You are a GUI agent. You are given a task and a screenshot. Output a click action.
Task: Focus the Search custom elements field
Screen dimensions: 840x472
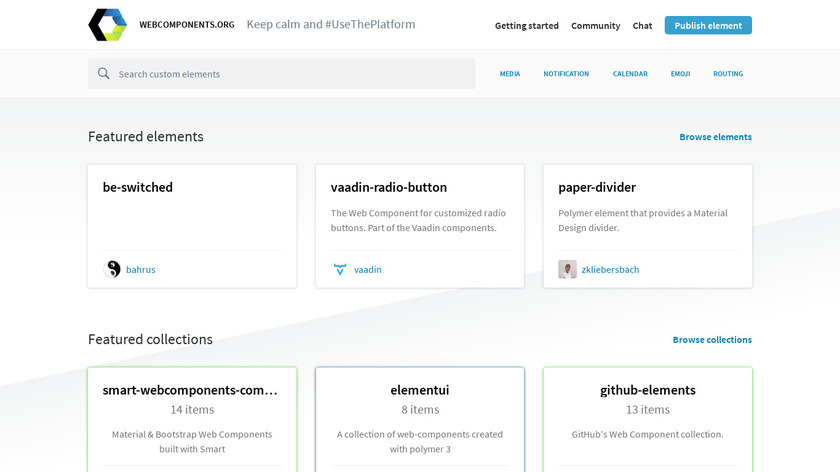click(281, 74)
